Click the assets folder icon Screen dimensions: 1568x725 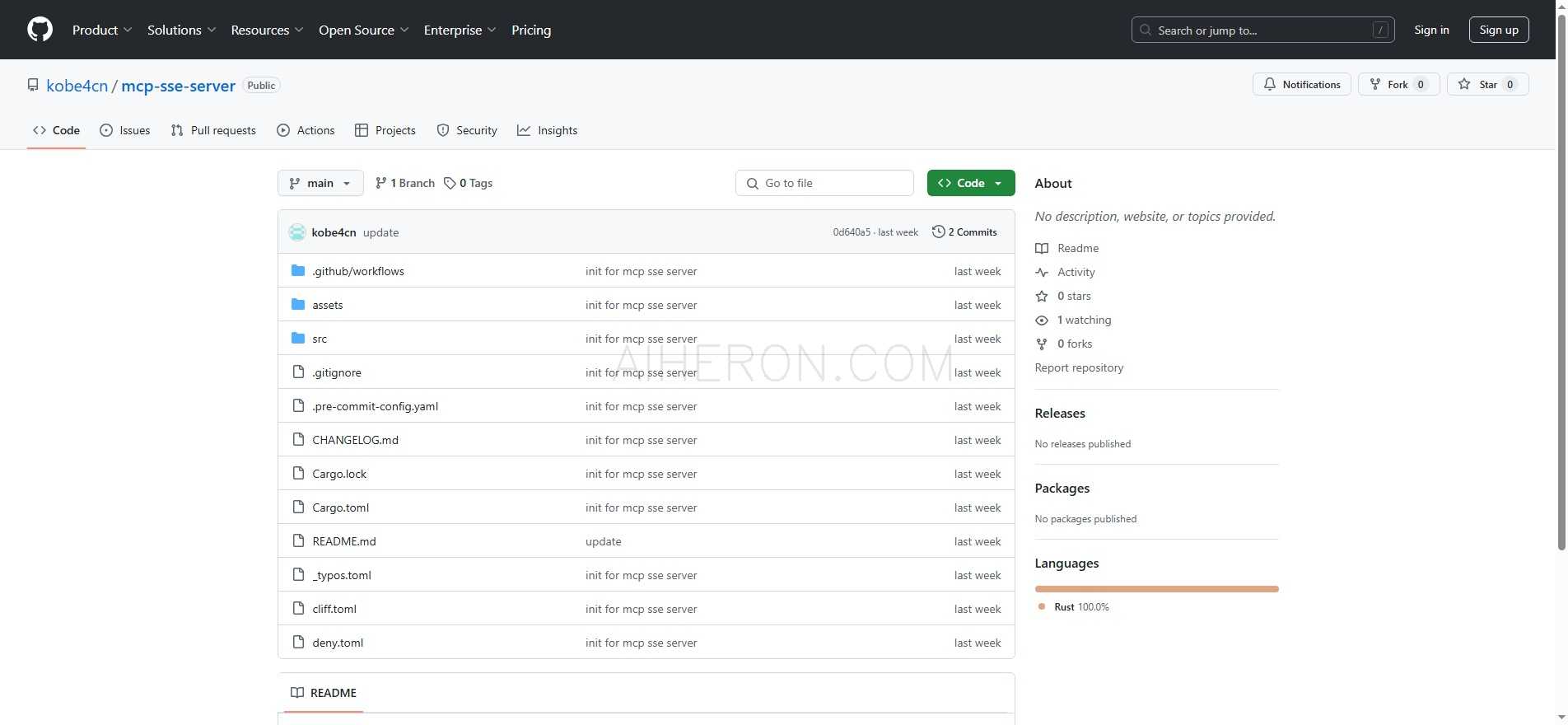tap(298, 305)
